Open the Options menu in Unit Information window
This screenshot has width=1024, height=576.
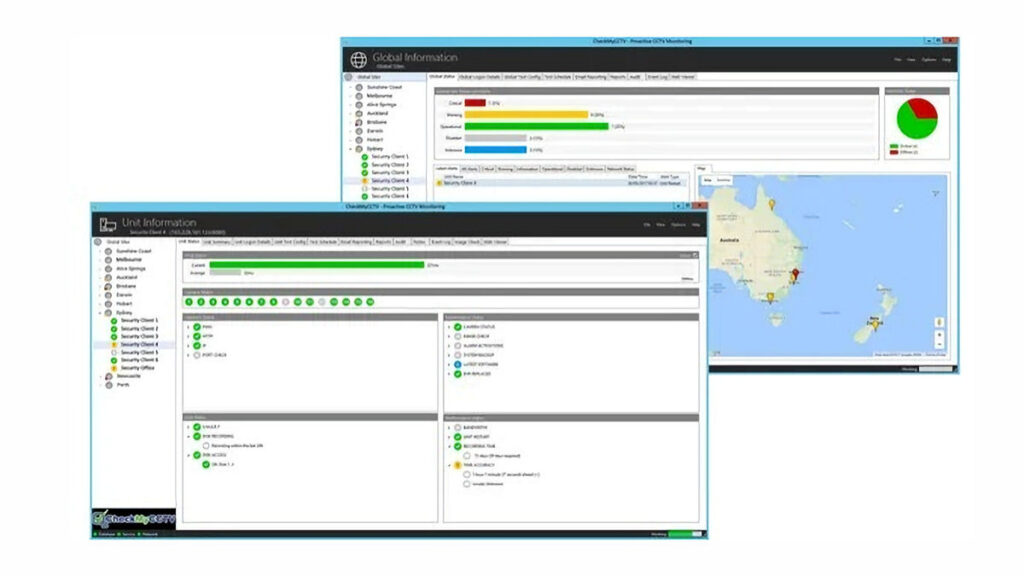click(x=677, y=224)
